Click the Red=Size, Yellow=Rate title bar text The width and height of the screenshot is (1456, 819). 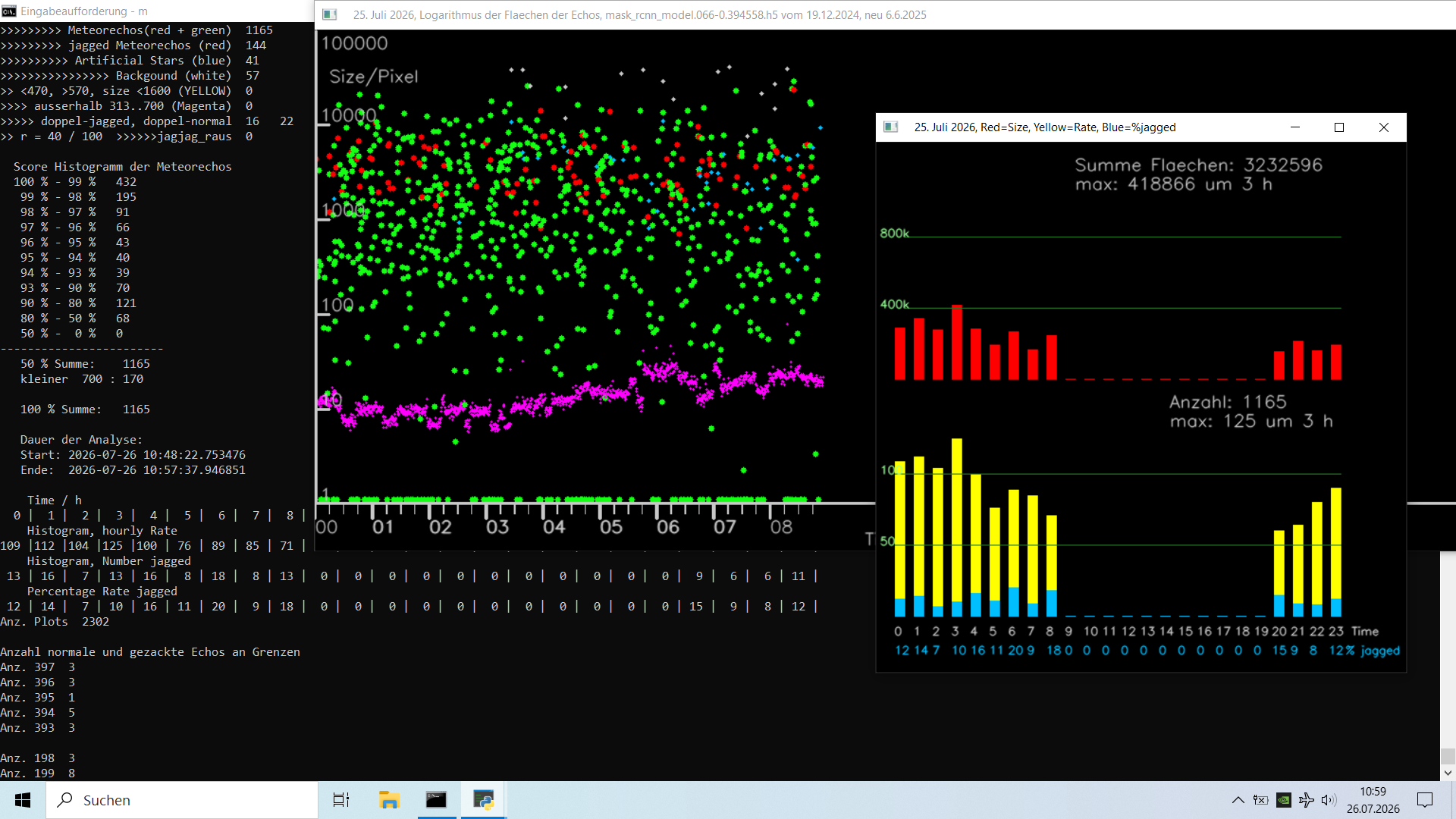coord(1045,127)
